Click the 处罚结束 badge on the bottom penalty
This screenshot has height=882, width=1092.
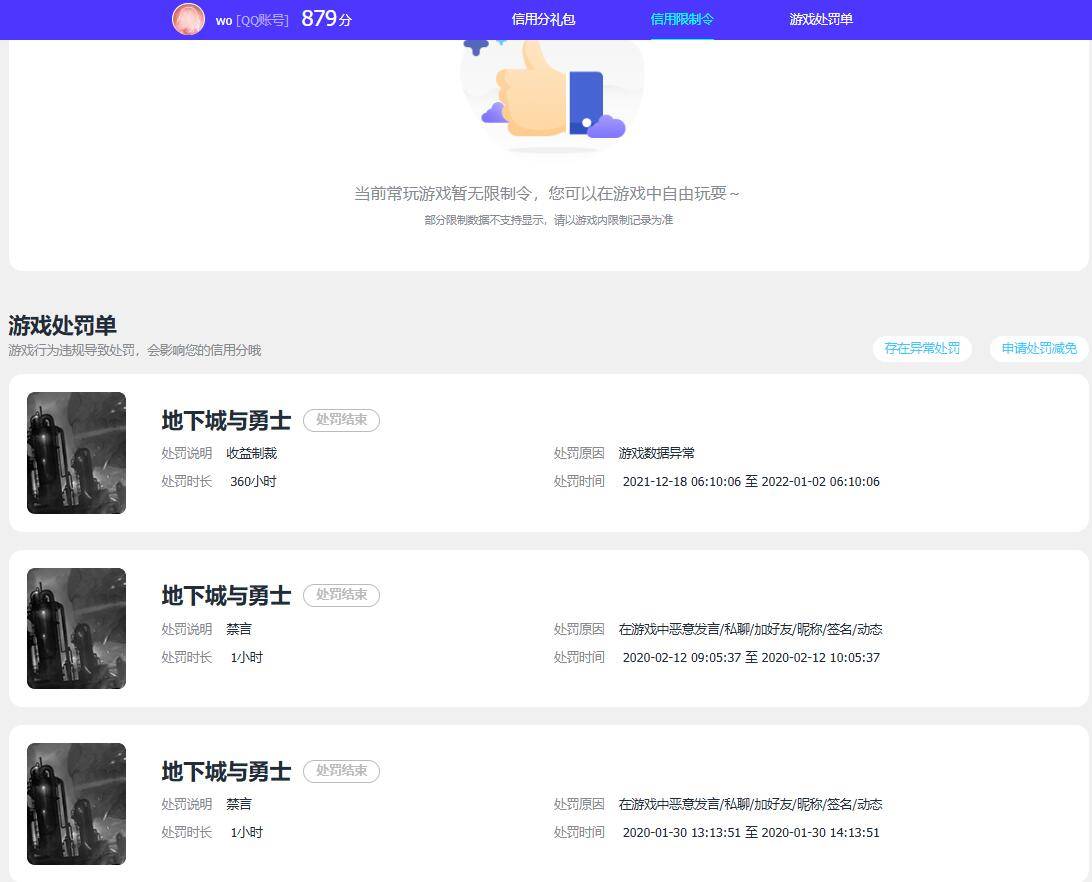point(341,771)
